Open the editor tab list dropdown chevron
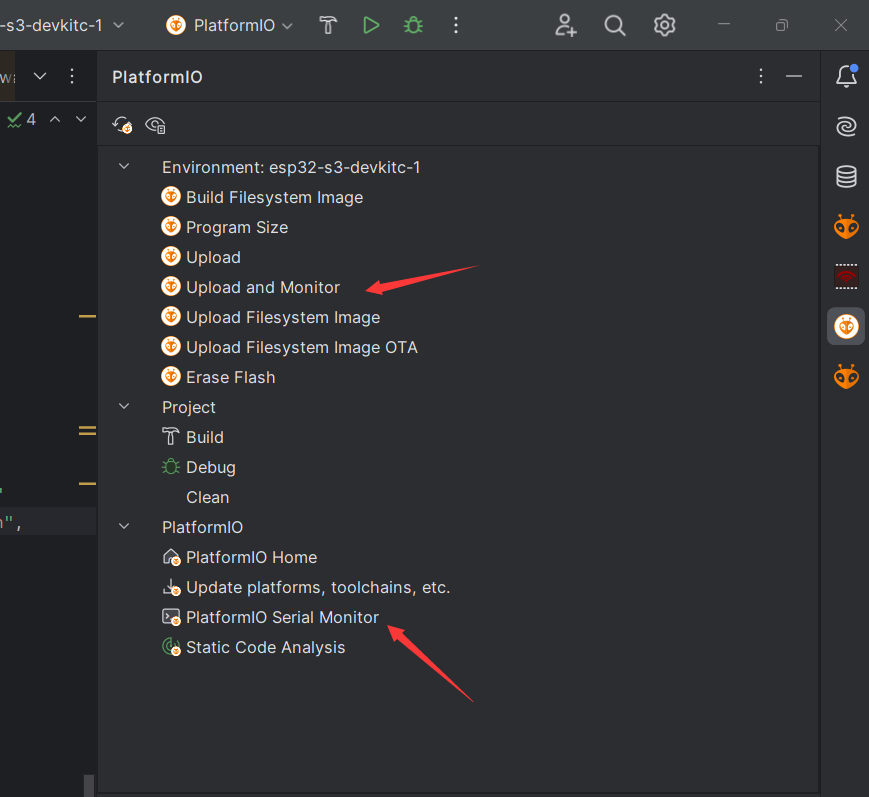The height and width of the screenshot is (797, 869). (40, 76)
